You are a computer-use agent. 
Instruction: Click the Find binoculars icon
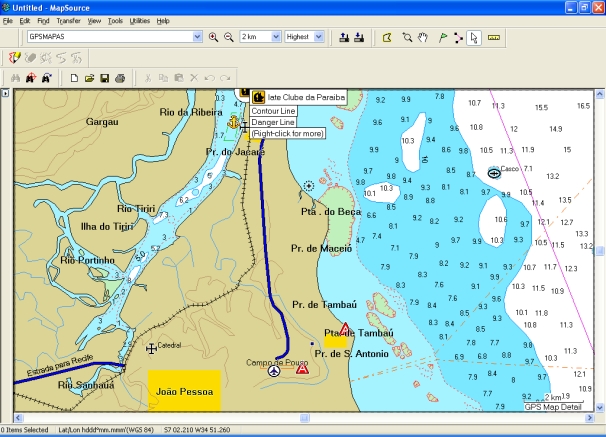[x=16, y=77]
